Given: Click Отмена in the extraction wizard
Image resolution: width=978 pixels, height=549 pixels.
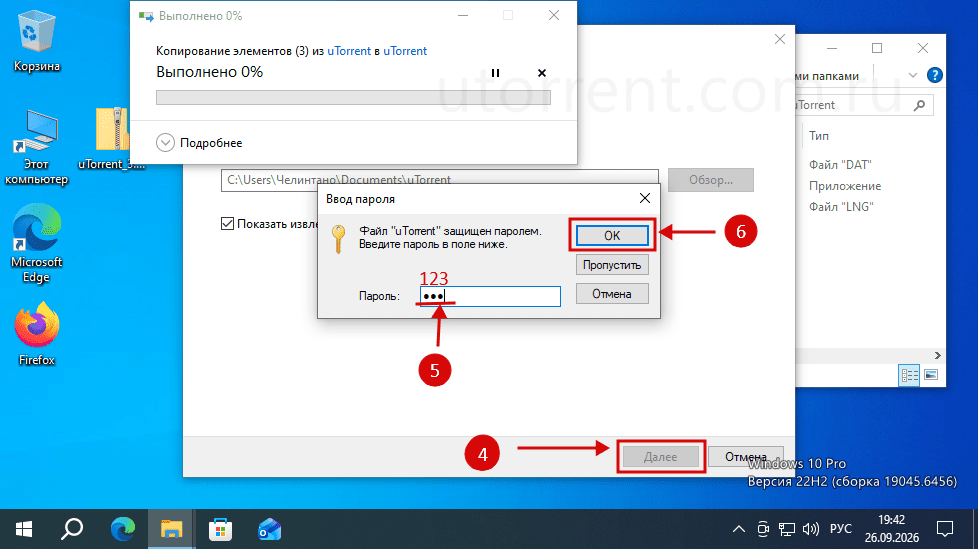Looking at the screenshot, I should [745, 457].
